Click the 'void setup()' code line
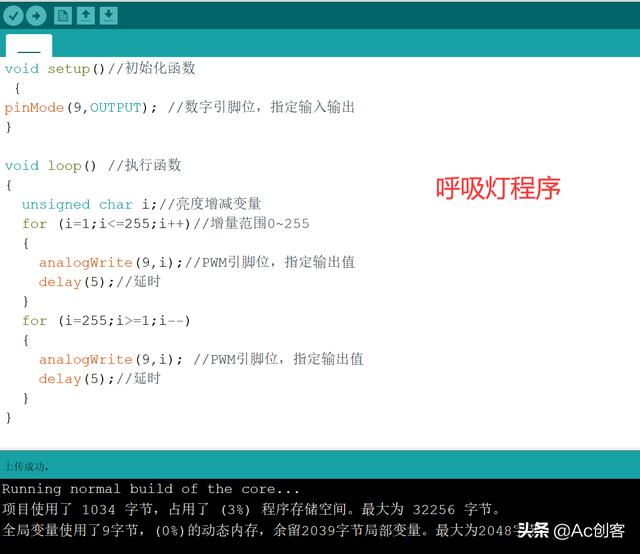Viewport: 640px width, 554px height. click(x=100, y=68)
